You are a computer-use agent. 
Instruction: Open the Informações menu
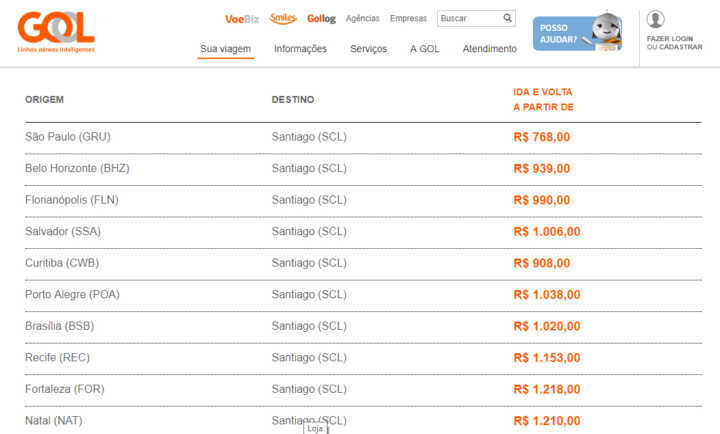[x=300, y=49]
